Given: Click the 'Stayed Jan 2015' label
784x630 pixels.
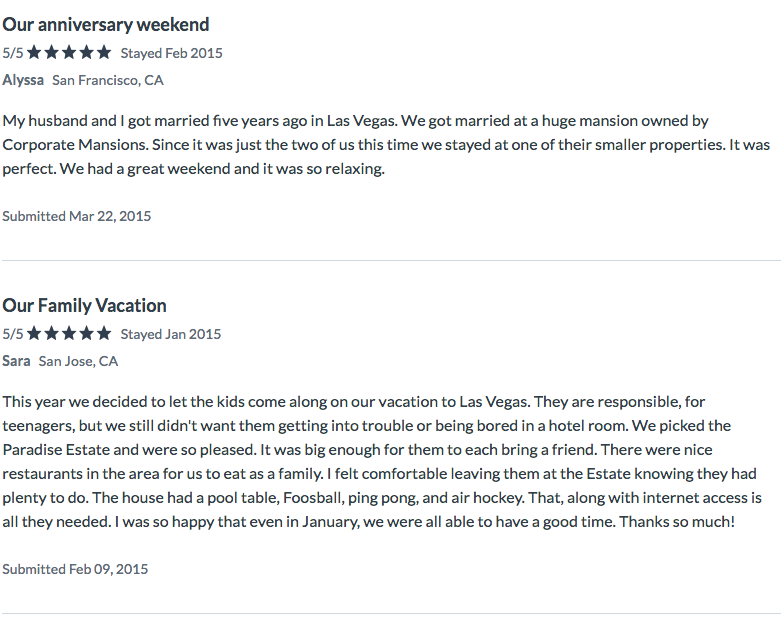Looking at the screenshot, I should pyautogui.click(x=170, y=334).
